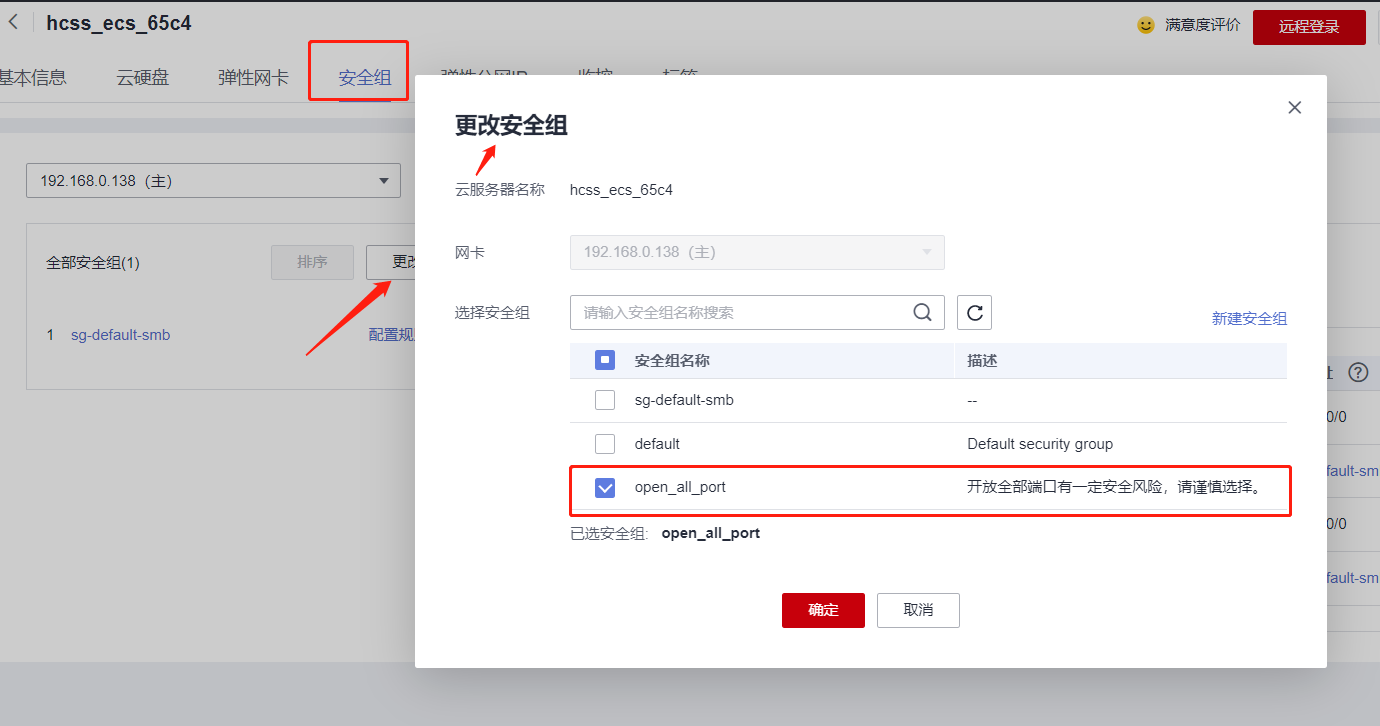Click the sg-default-smb name in dialog table
1380x726 pixels.
684,400
